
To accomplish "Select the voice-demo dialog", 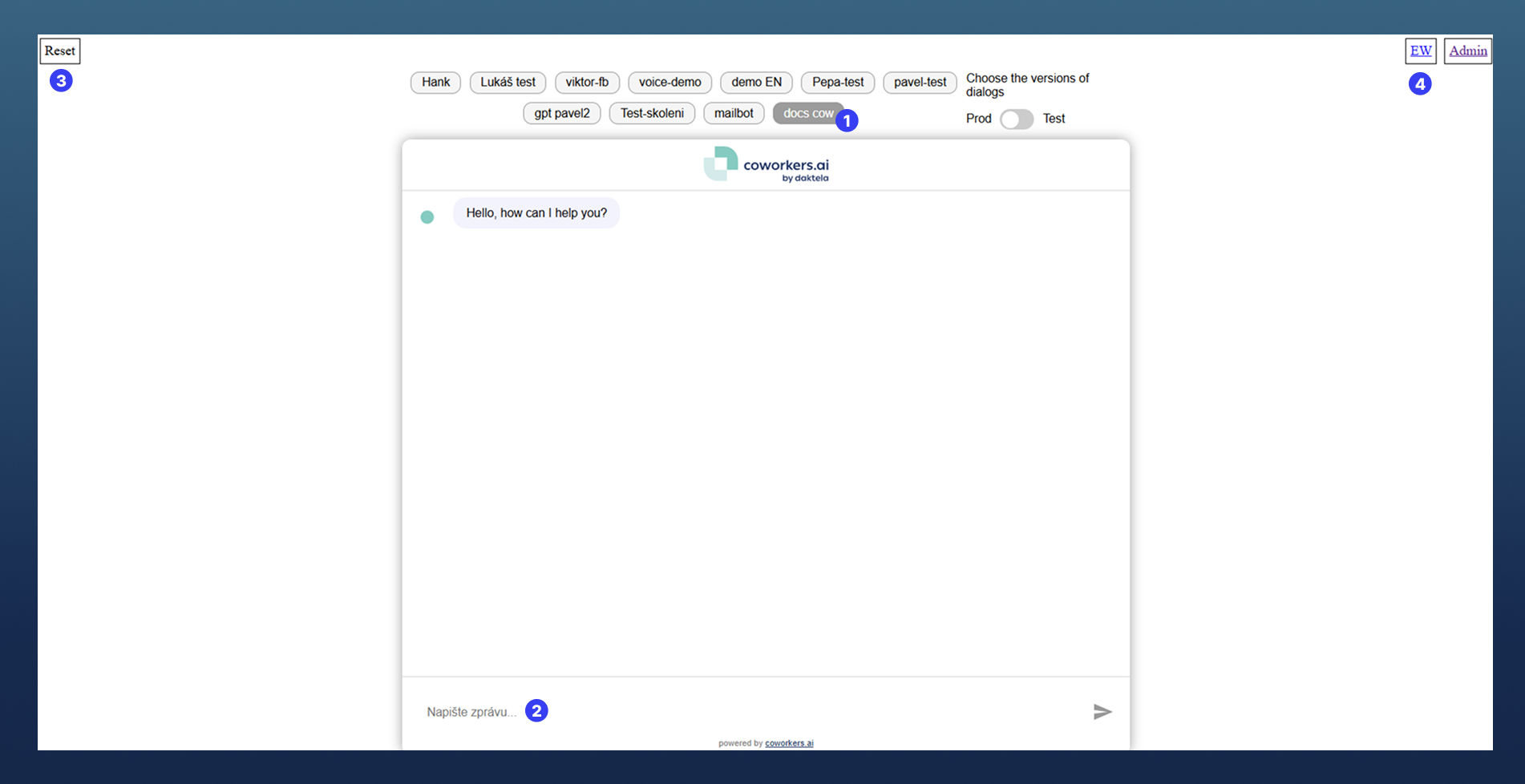I will 669,82.
